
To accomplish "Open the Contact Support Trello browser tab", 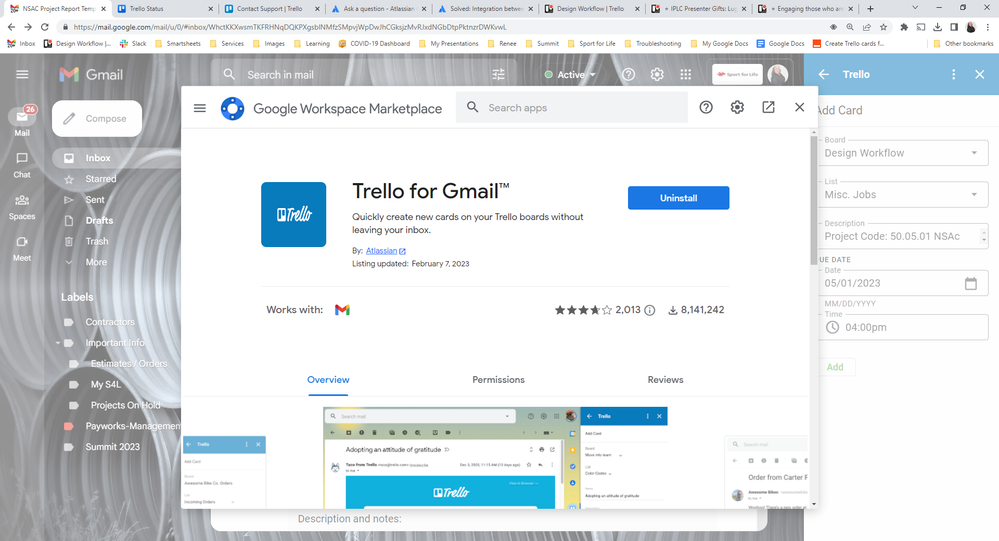I will coord(271,9).
